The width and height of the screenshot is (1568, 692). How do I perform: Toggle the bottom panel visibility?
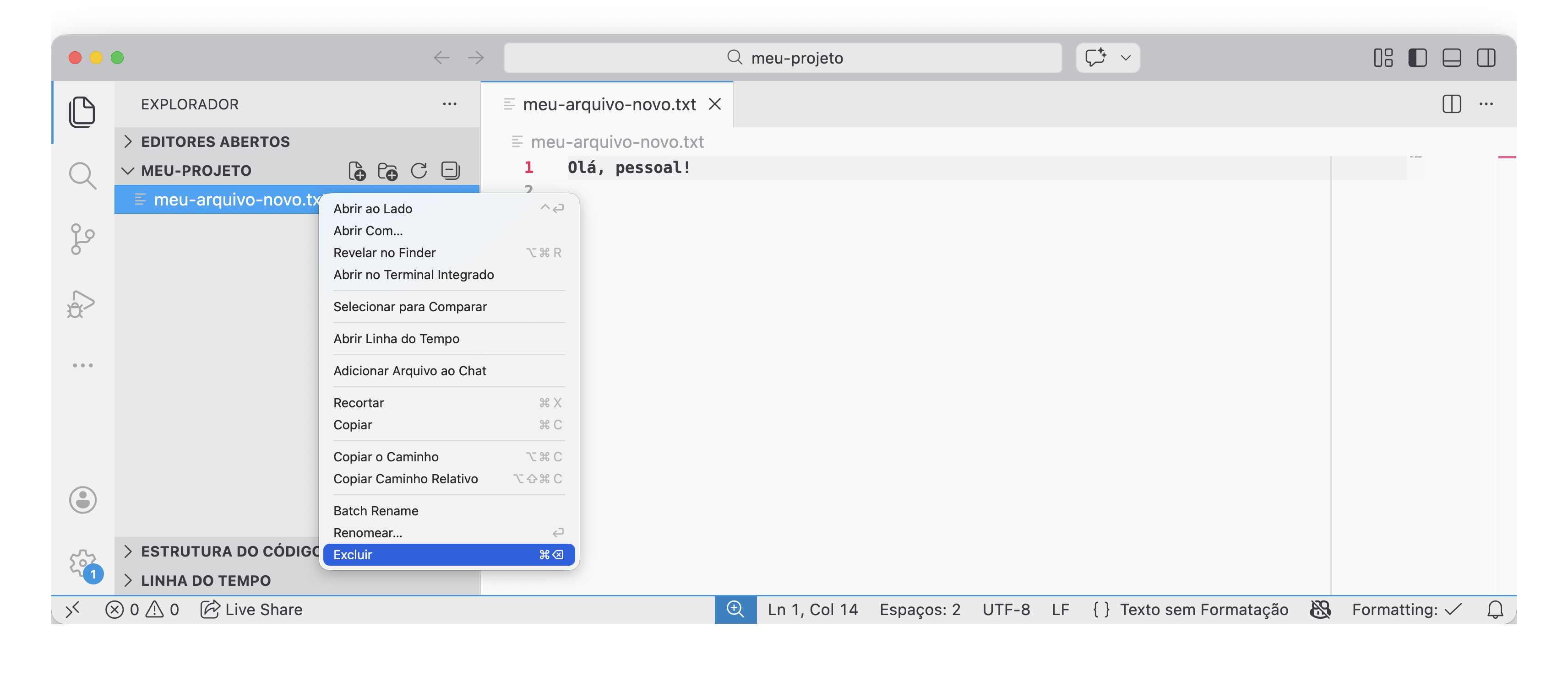(x=1452, y=58)
